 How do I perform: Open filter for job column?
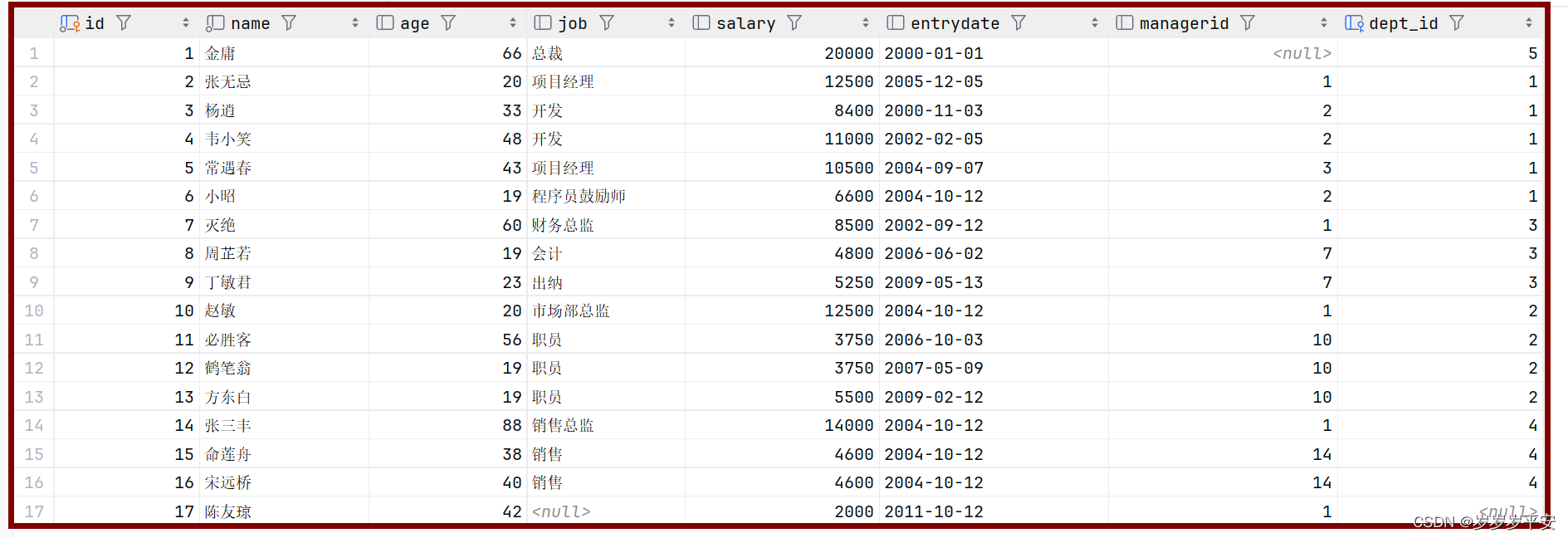[x=607, y=23]
